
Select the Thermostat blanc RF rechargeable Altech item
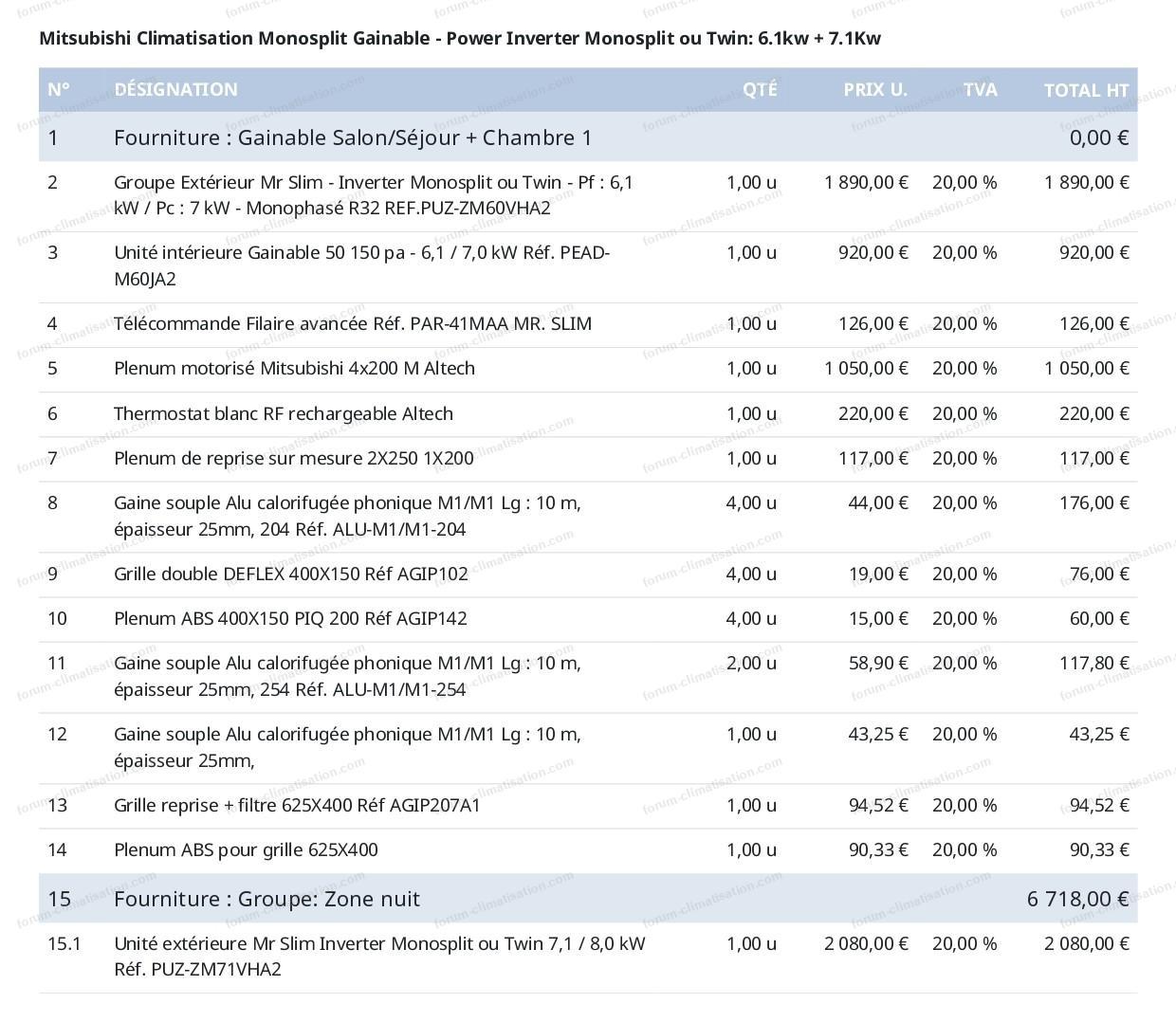(283, 413)
